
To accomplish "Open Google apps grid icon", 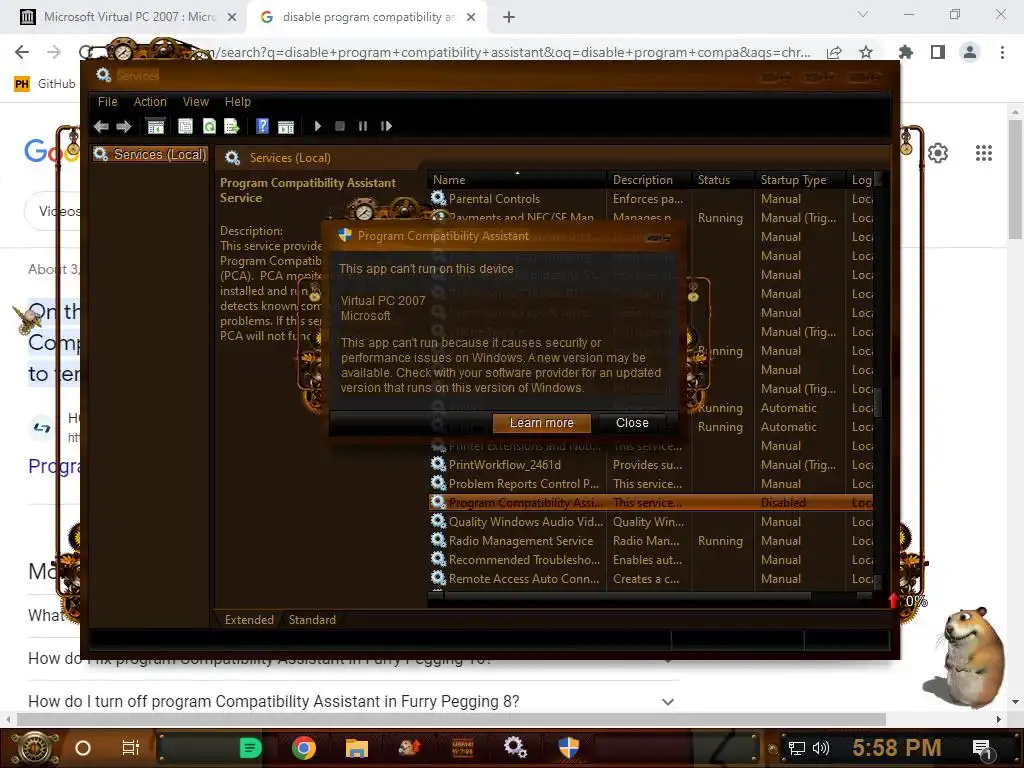I will (x=984, y=153).
